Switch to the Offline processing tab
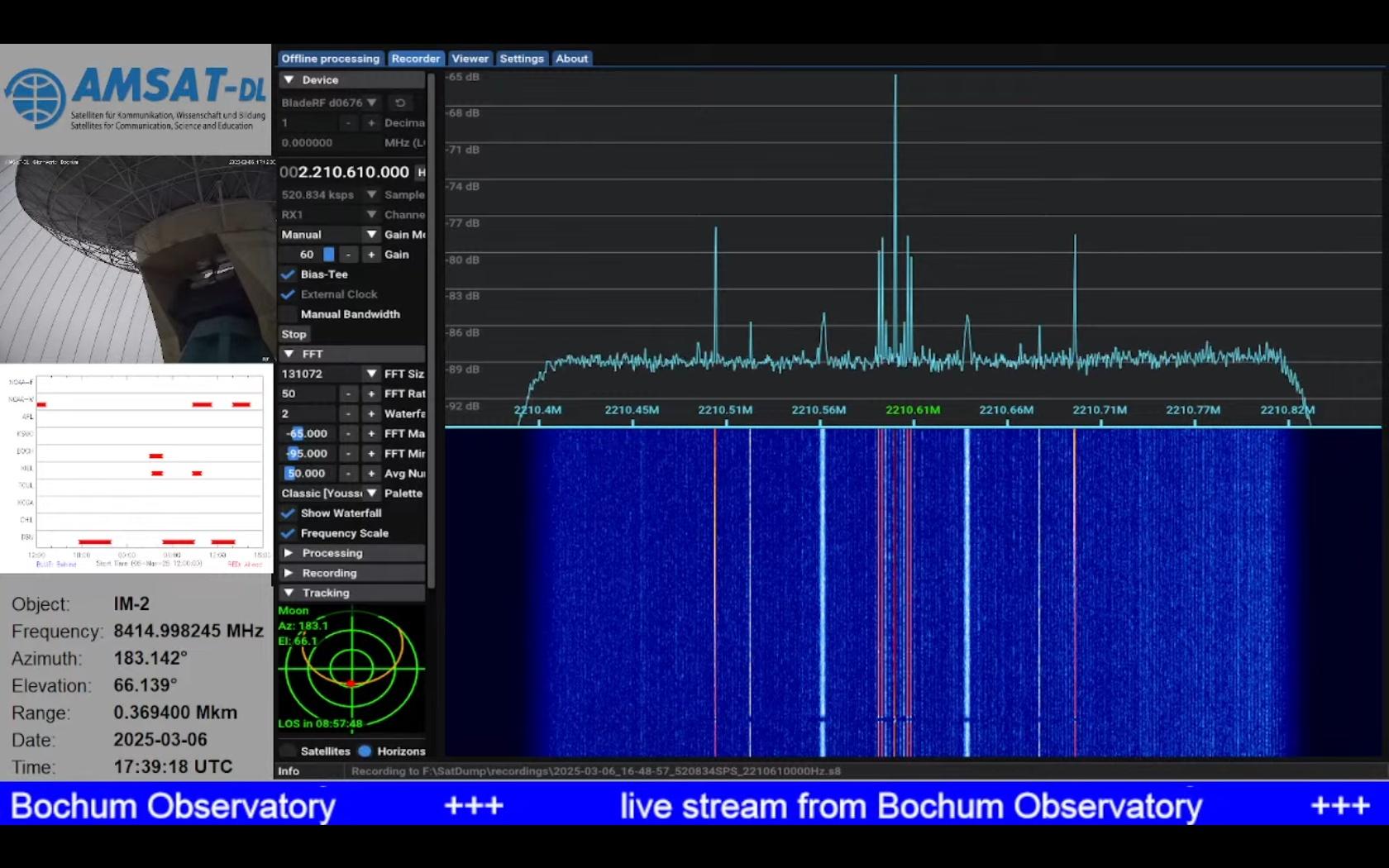 pos(330,59)
